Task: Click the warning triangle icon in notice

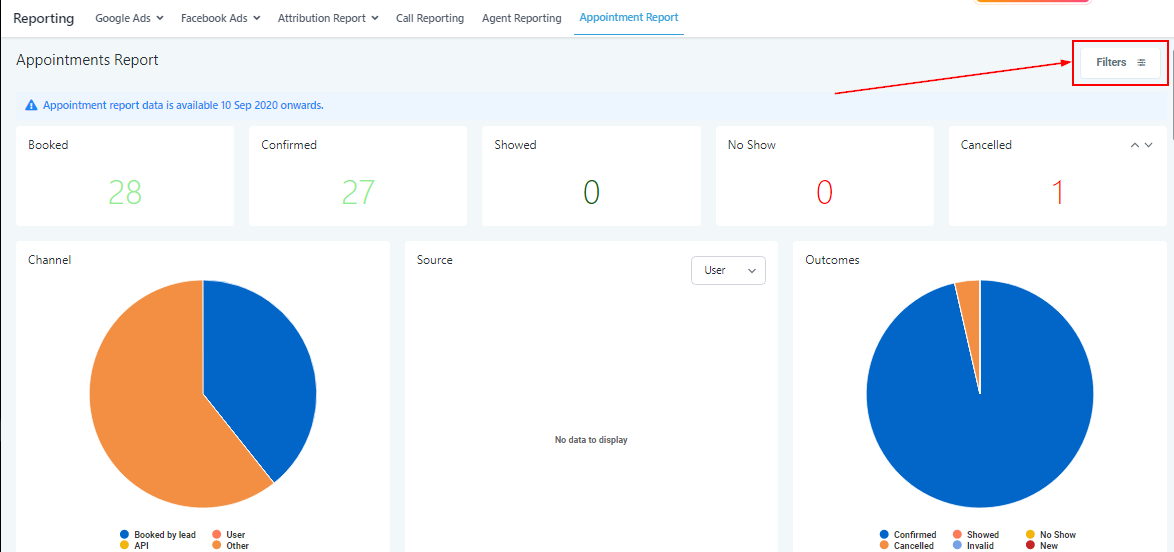Action: (x=32, y=105)
